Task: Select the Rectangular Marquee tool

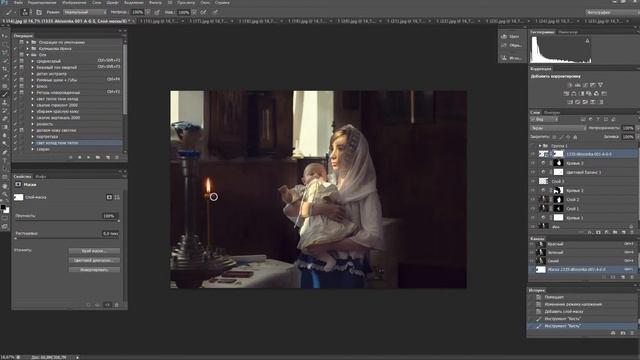Action: [x=5, y=44]
